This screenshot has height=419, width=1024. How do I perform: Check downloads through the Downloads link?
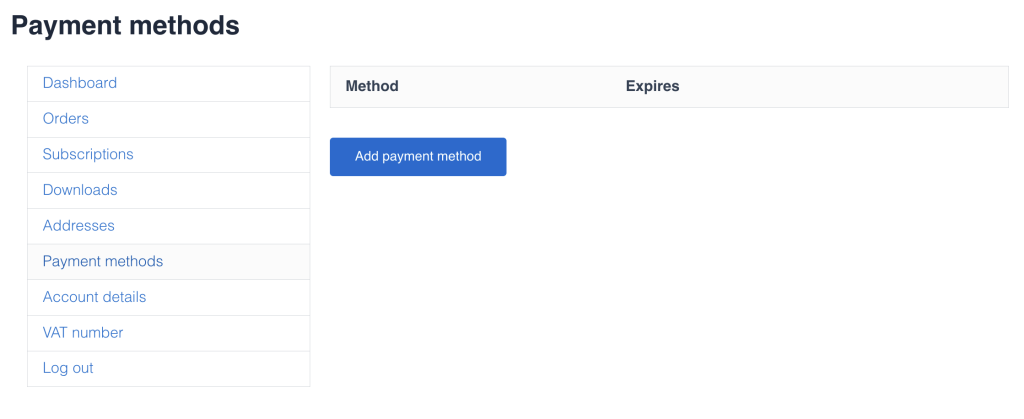point(80,190)
